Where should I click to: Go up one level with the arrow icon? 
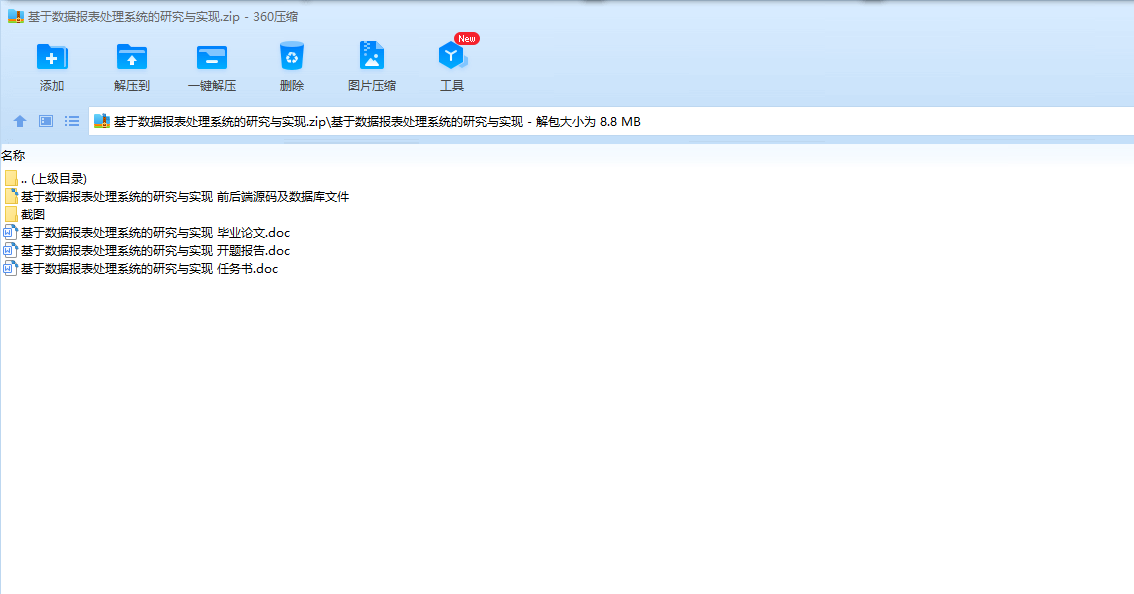[x=20, y=121]
